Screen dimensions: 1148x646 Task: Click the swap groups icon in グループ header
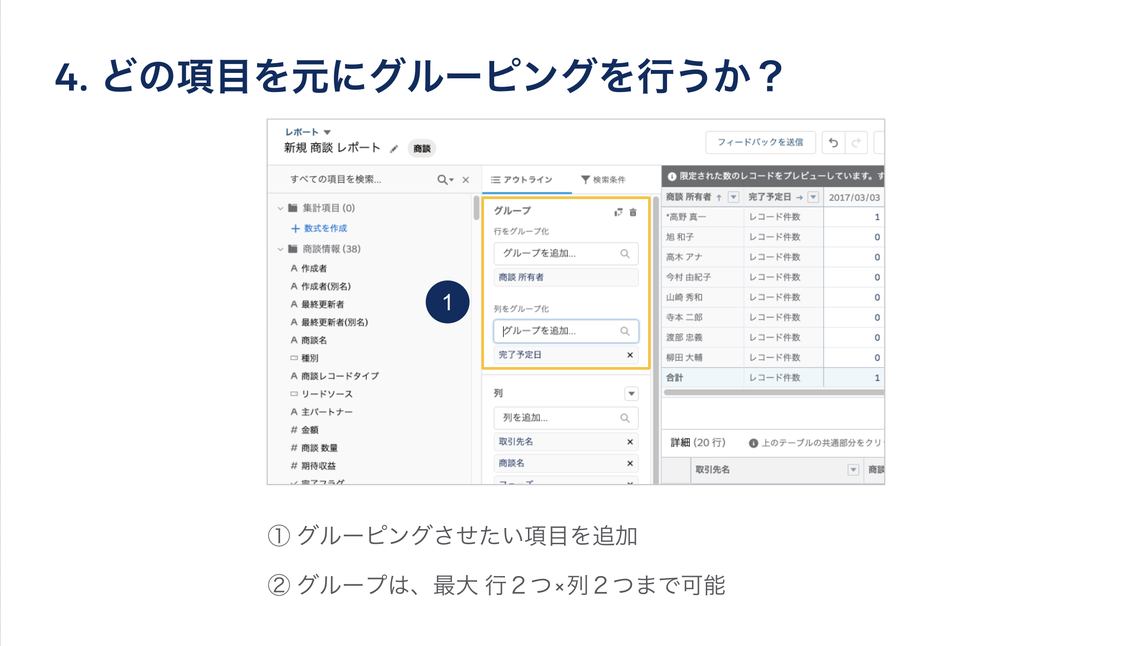click(618, 212)
